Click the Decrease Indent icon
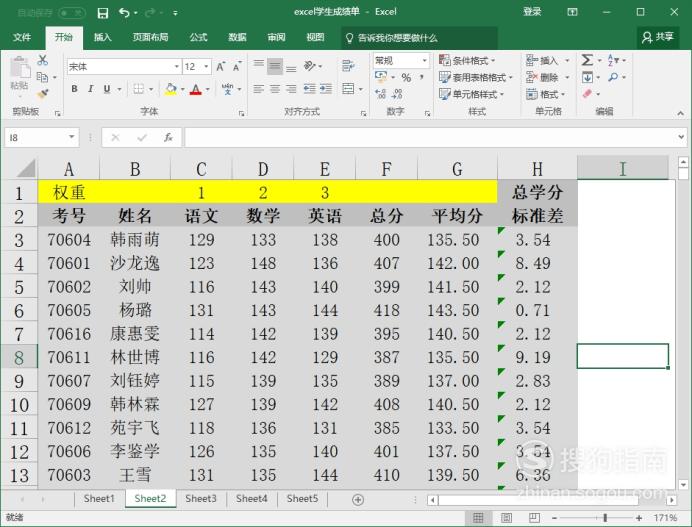This screenshot has width=692, height=527. coord(309,89)
